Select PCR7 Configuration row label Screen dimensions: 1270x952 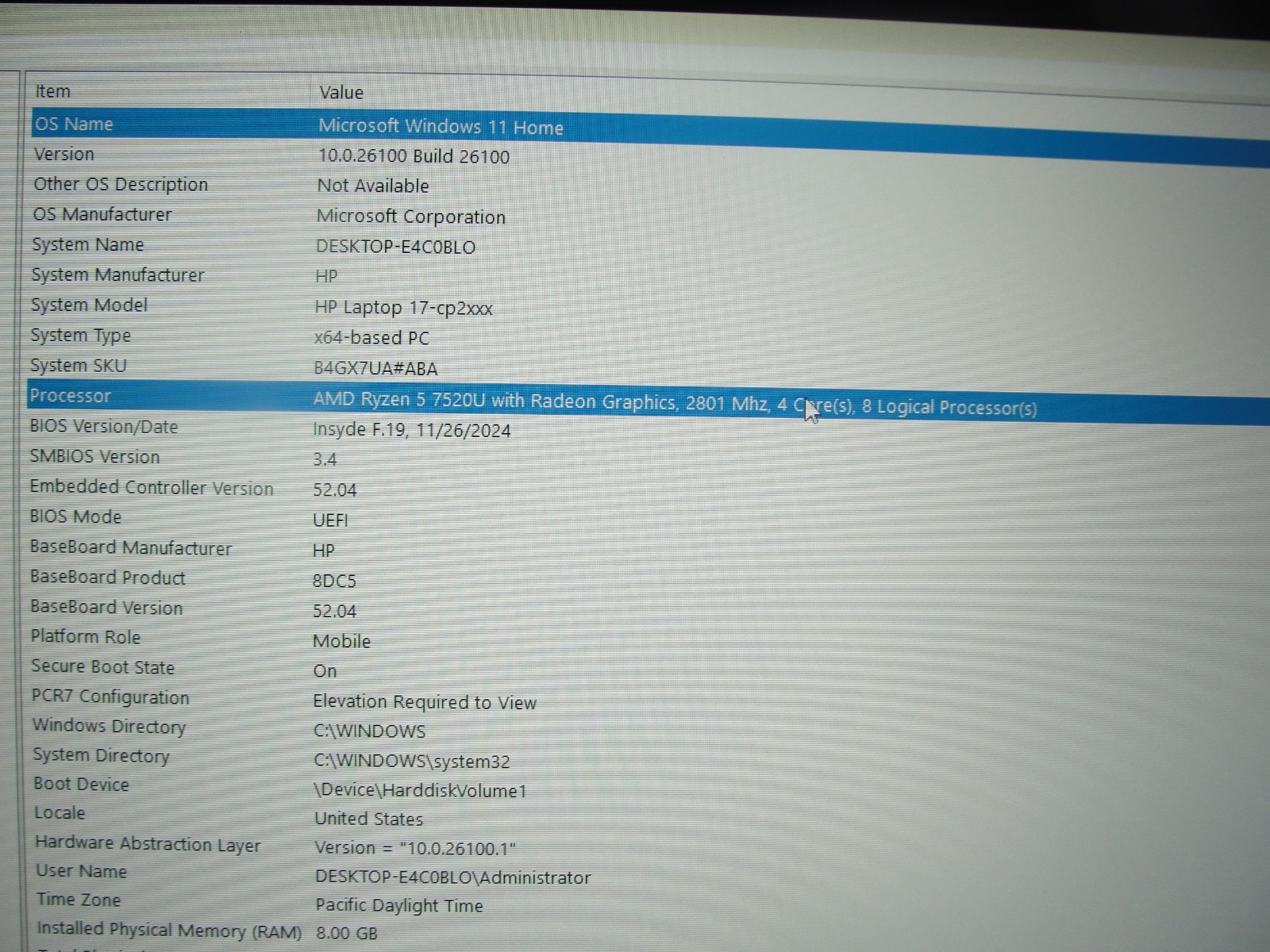coord(110,697)
